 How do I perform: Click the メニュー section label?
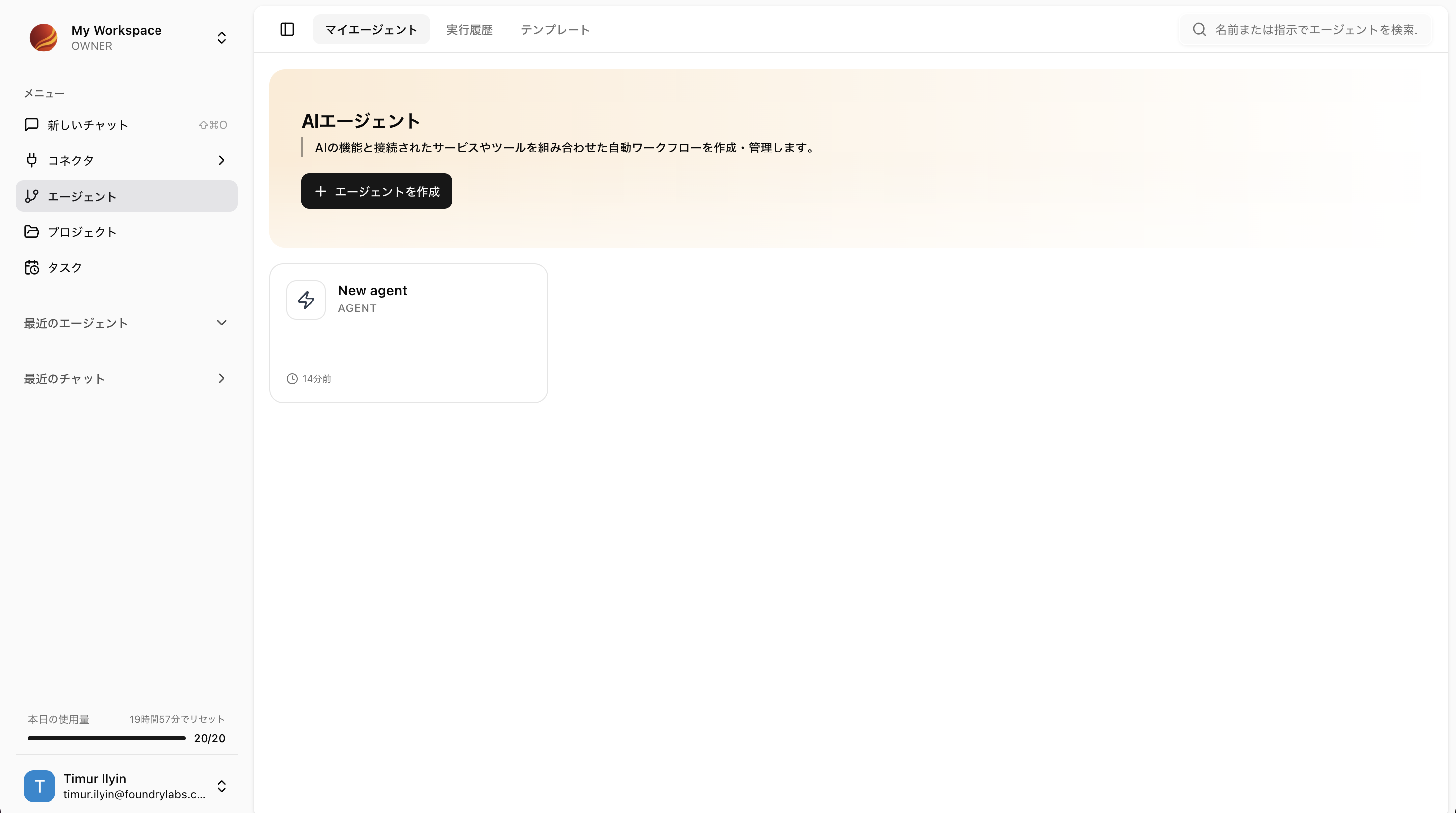tap(44, 93)
